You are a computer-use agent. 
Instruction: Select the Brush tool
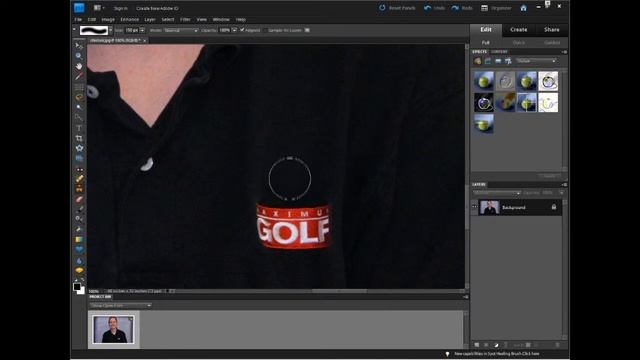tap(79, 209)
